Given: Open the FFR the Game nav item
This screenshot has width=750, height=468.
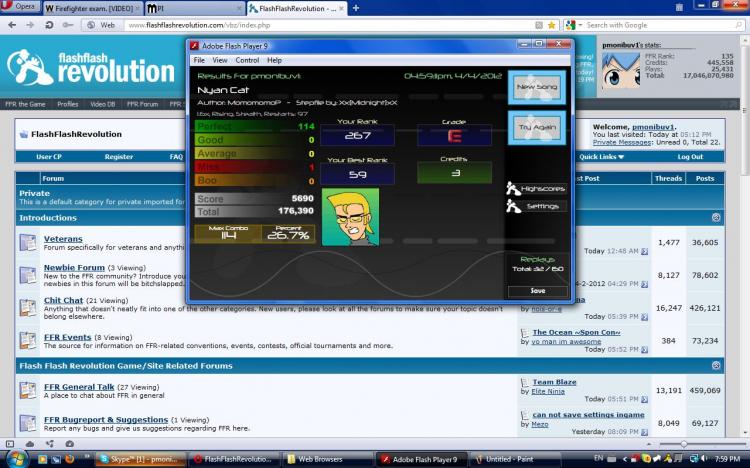Looking at the screenshot, I should (x=25, y=104).
